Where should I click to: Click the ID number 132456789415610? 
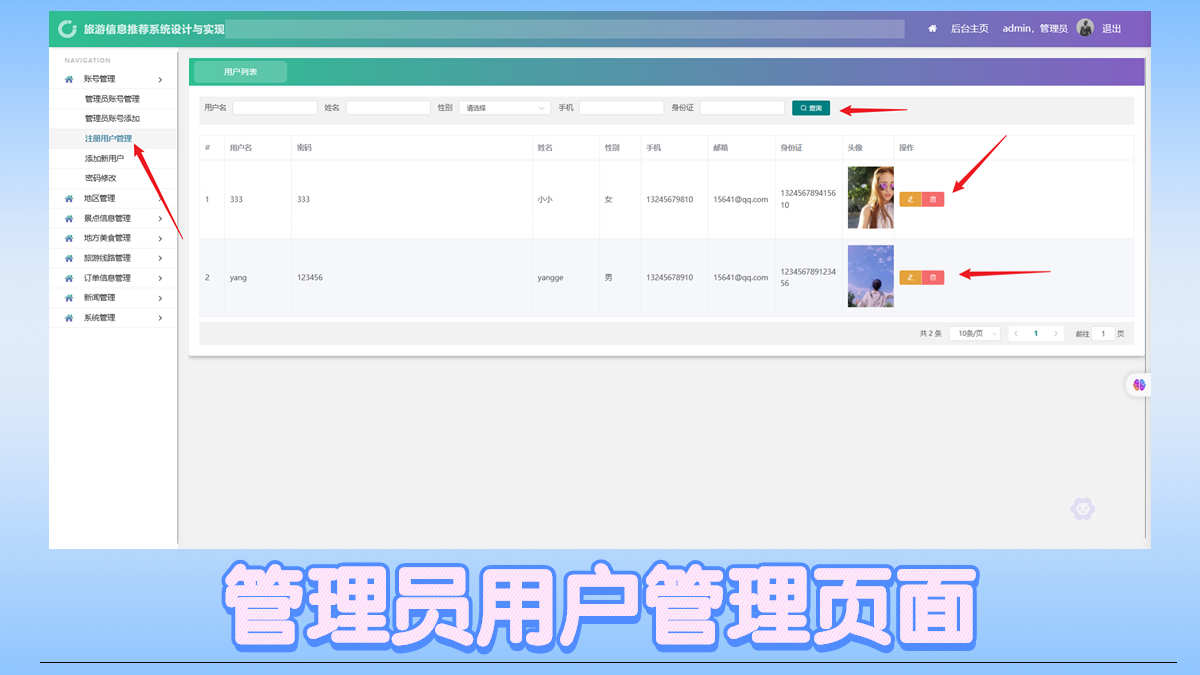coord(808,199)
